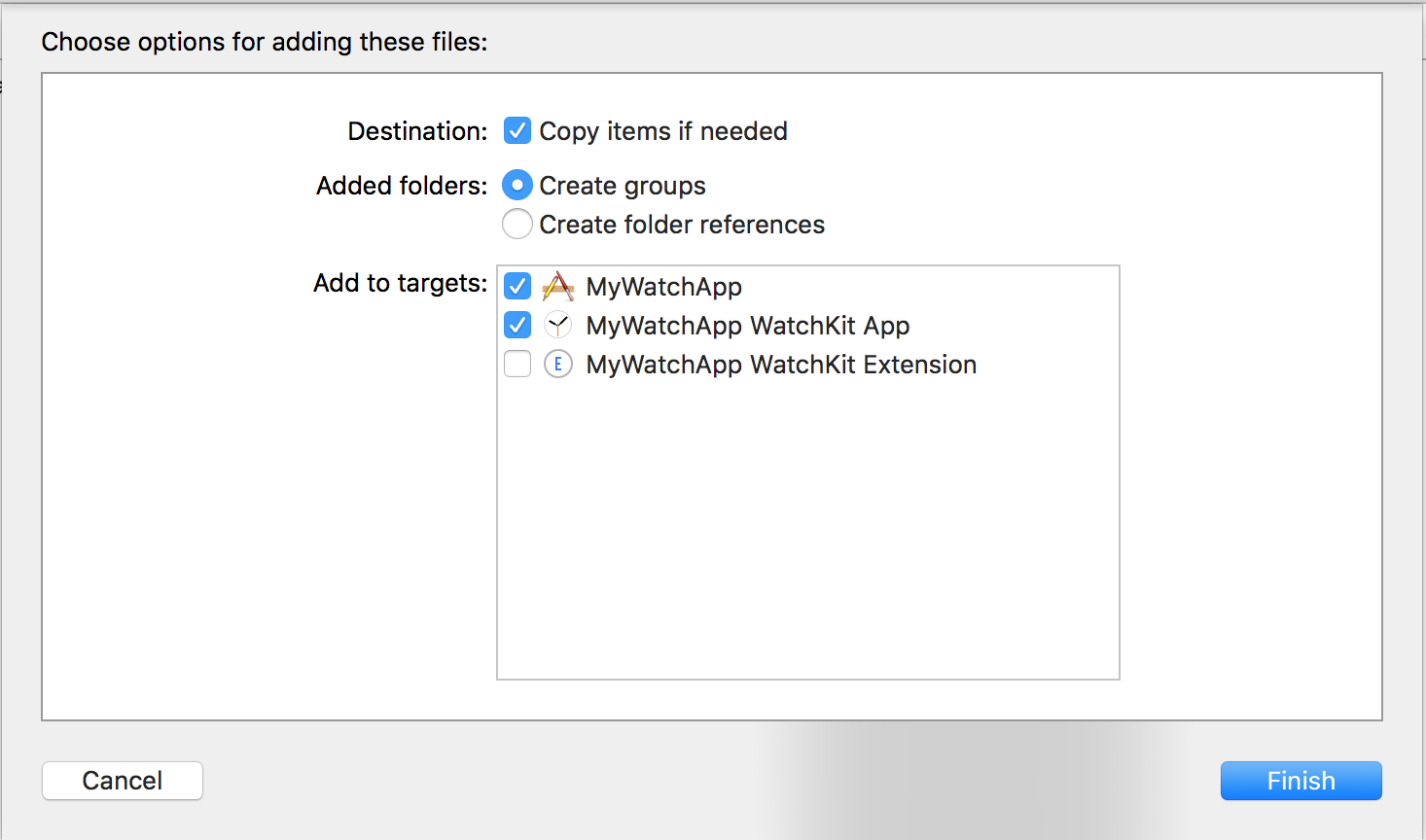Select the MyWatchApp row name in targets
The image size is (1426, 840).
[663, 287]
